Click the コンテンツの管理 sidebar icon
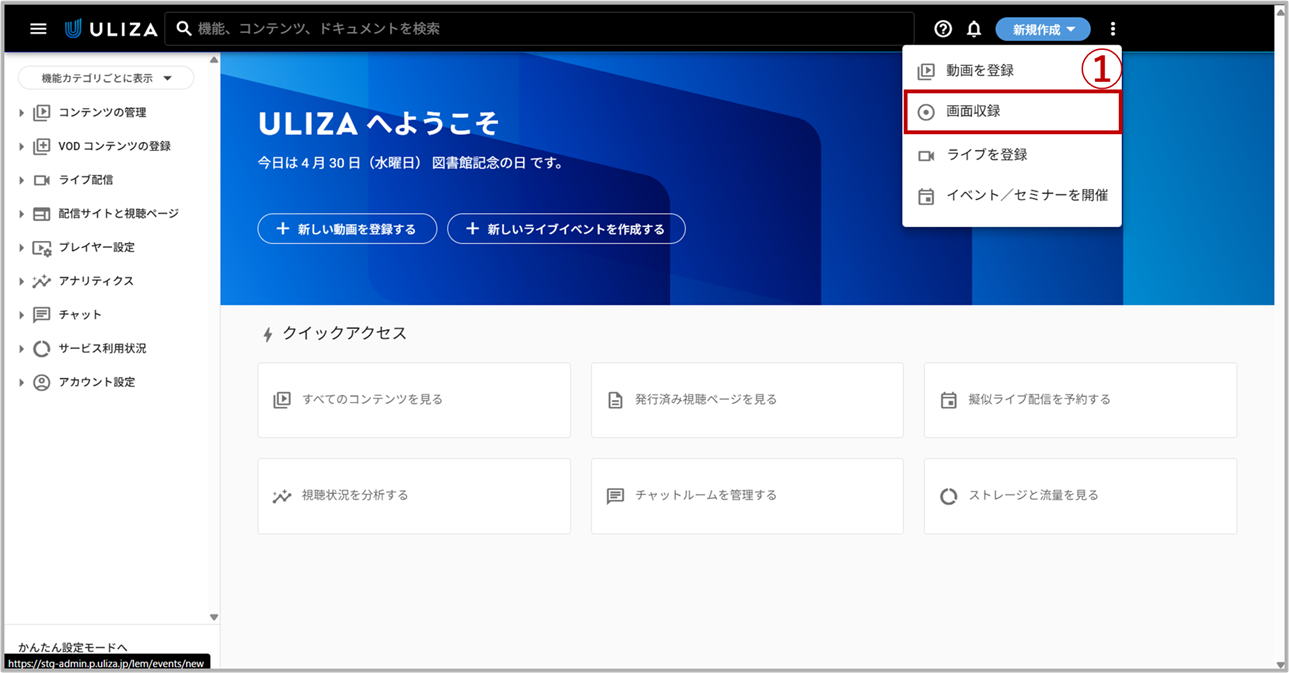Screen dimensions: 1289x673 42,113
